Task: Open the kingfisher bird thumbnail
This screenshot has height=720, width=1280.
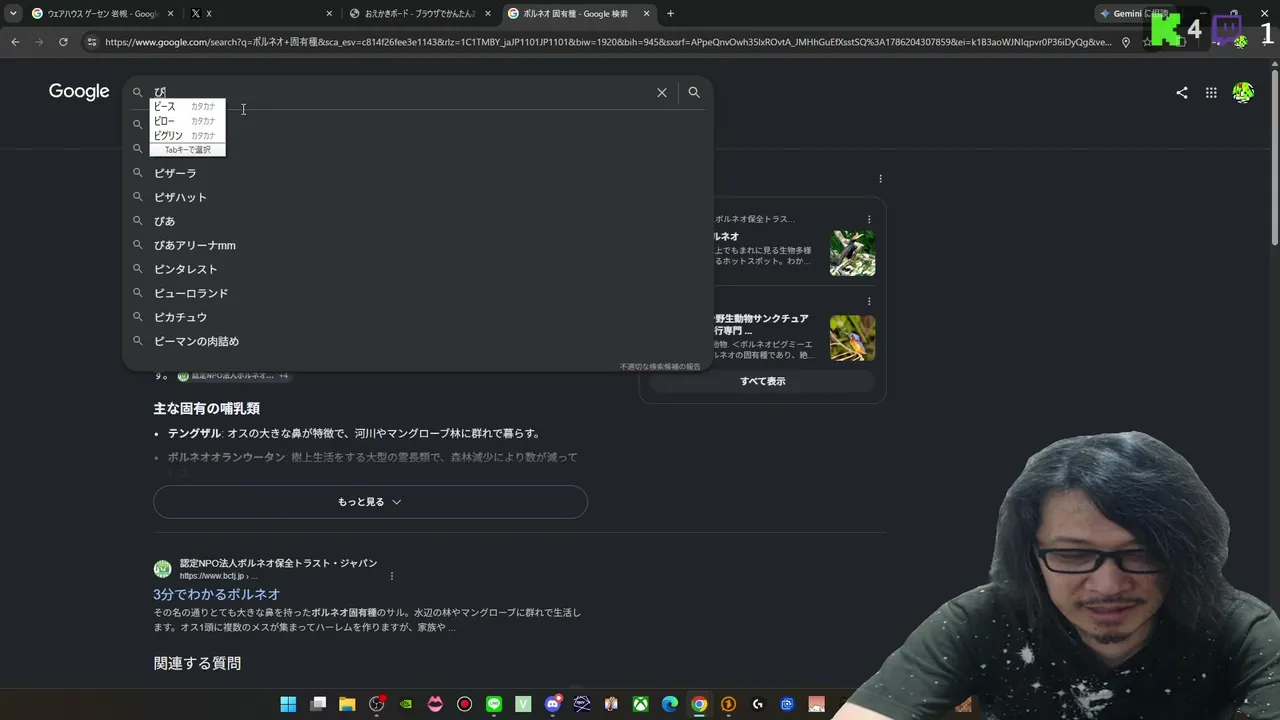Action: 852,338
